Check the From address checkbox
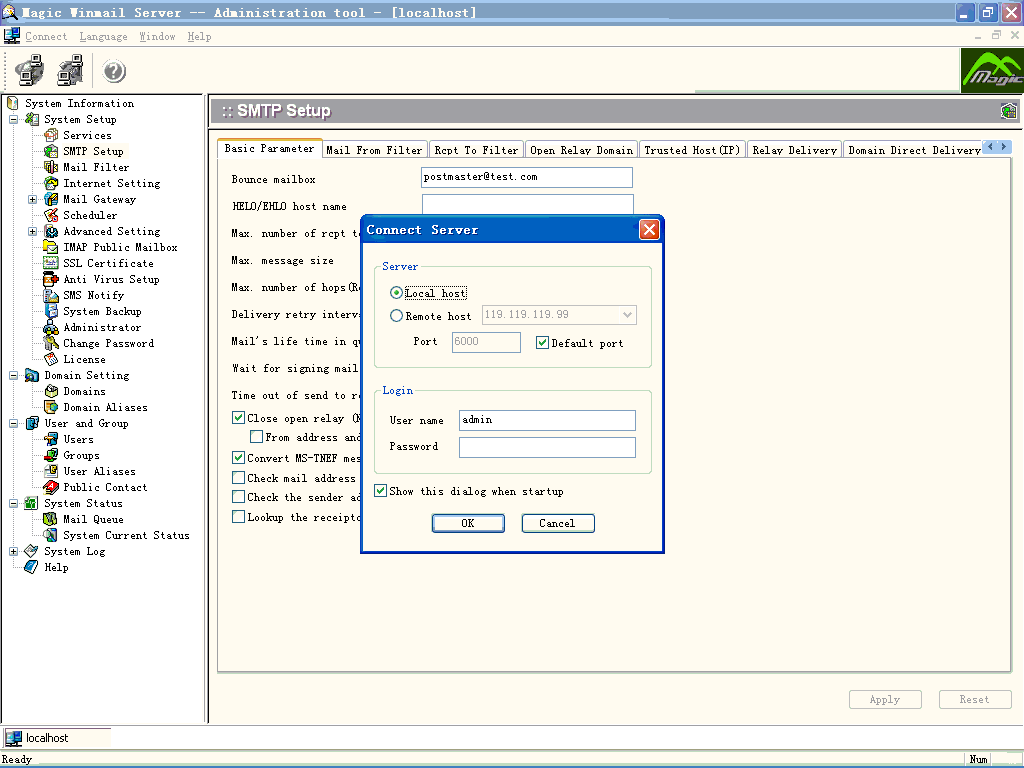Viewport: 1024px width, 768px height. [257, 437]
